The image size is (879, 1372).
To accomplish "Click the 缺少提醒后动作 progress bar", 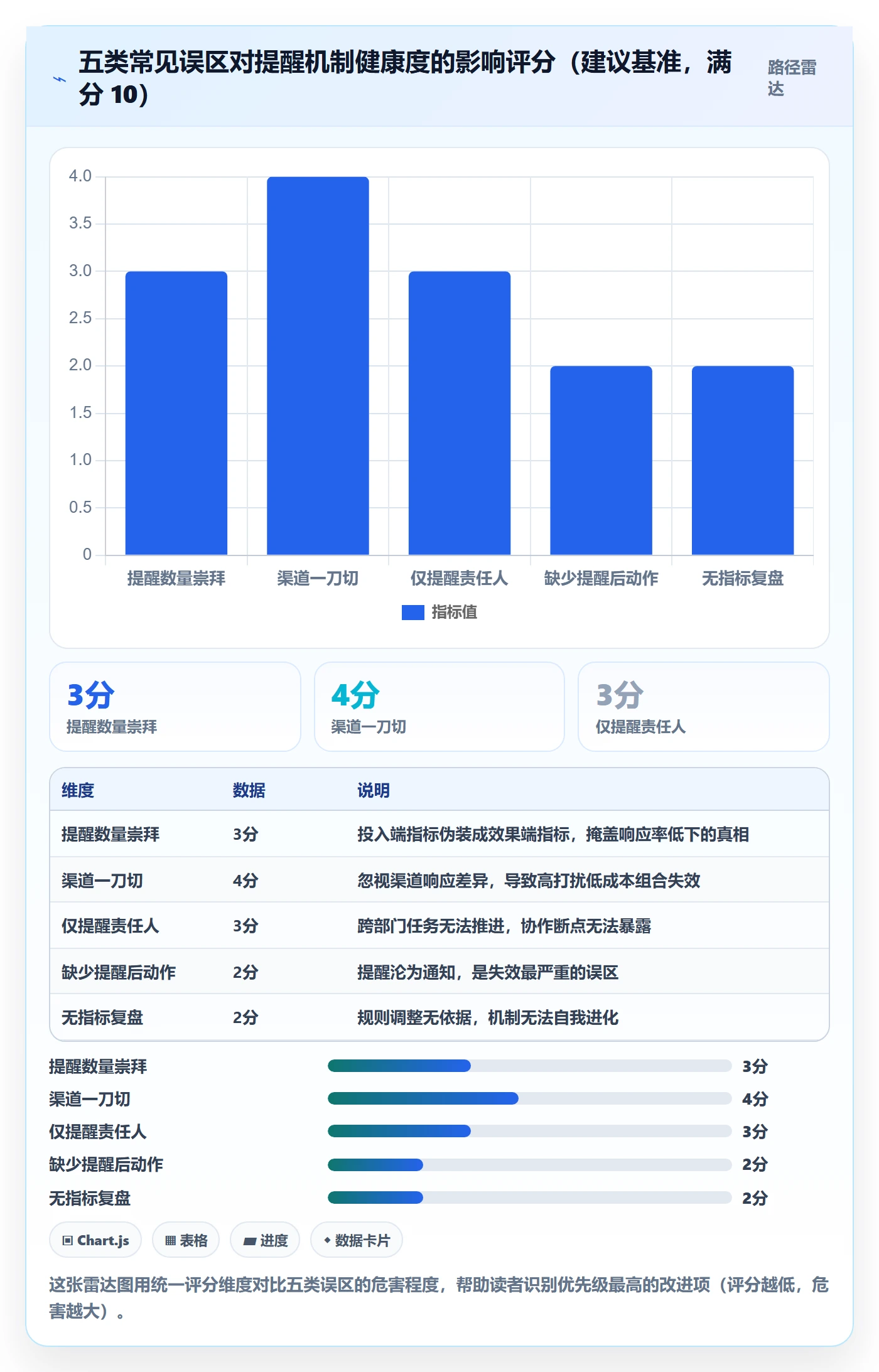I will coord(529,1165).
